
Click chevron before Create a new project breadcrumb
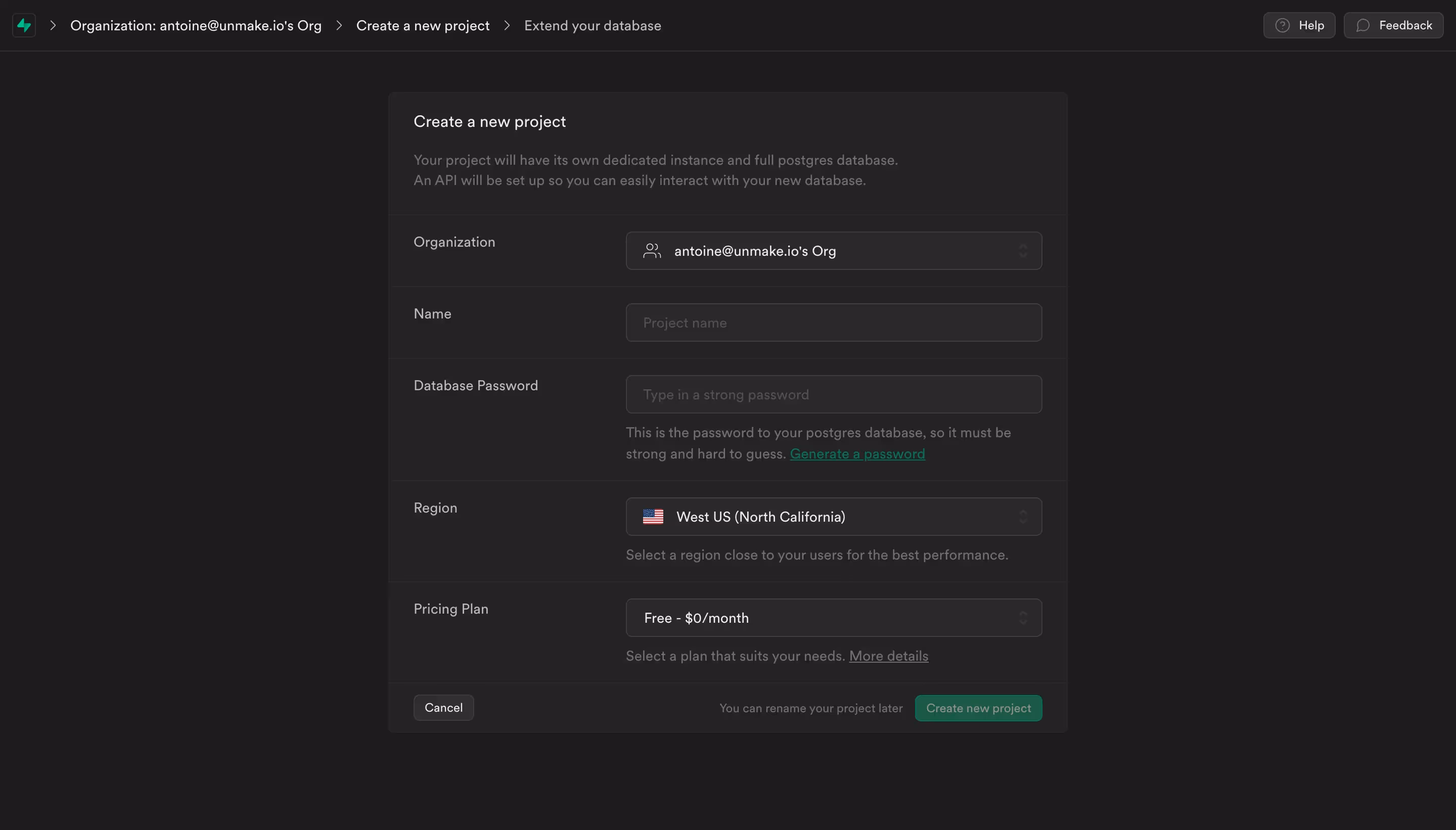tap(339, 25)
